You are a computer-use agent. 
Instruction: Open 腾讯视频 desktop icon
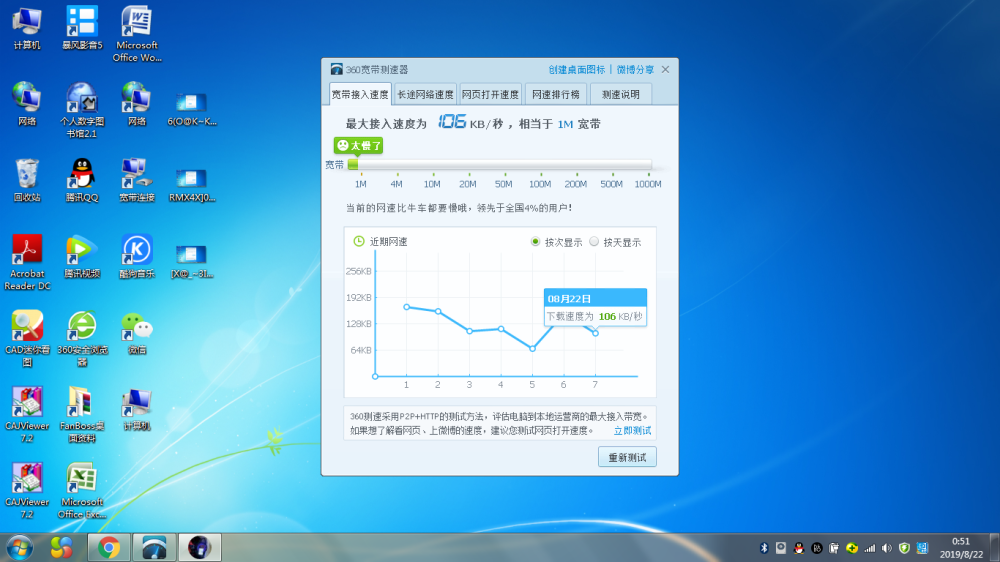82,256
